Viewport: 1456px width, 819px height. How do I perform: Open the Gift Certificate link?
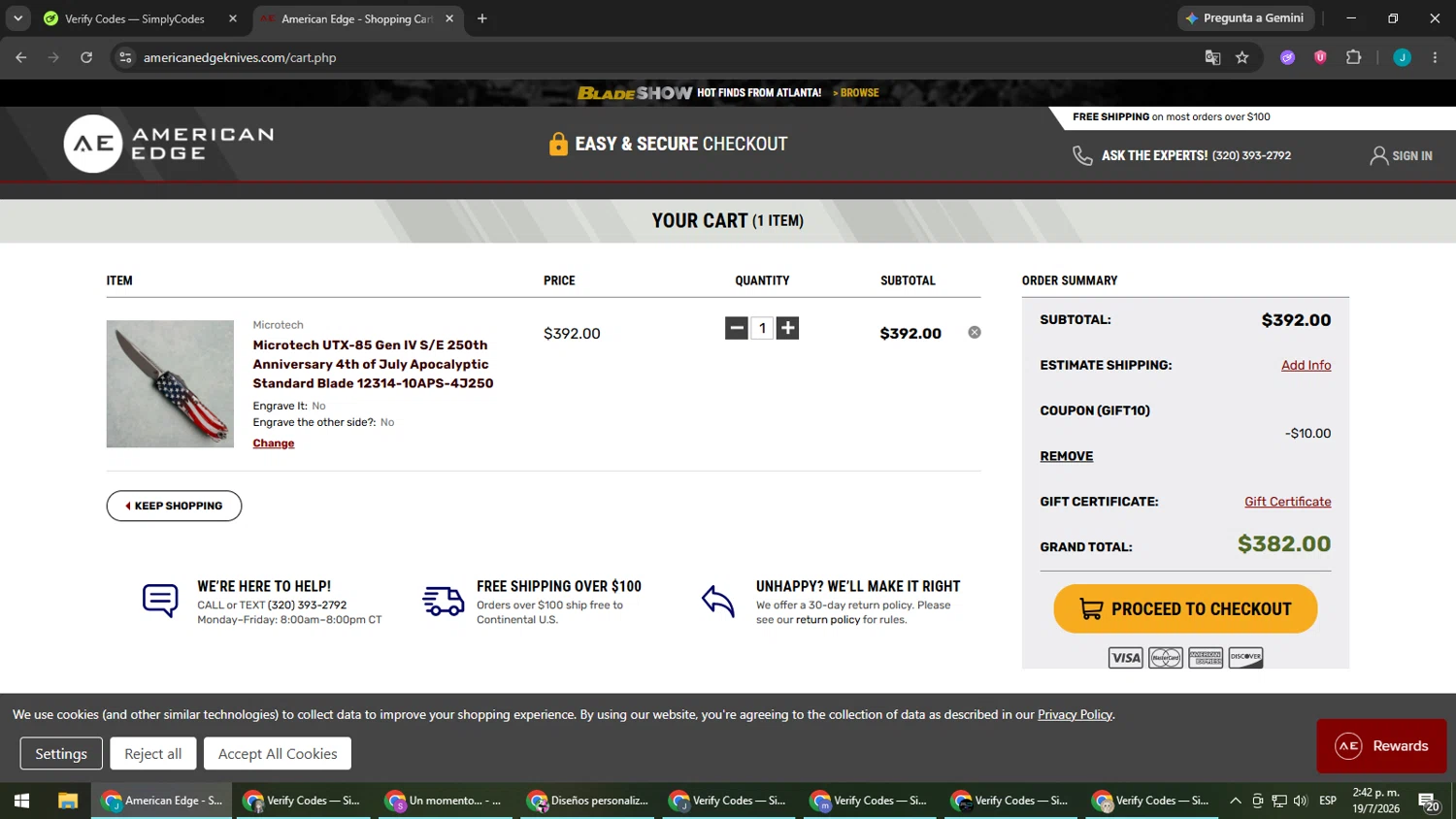(x=1287, y=502)
